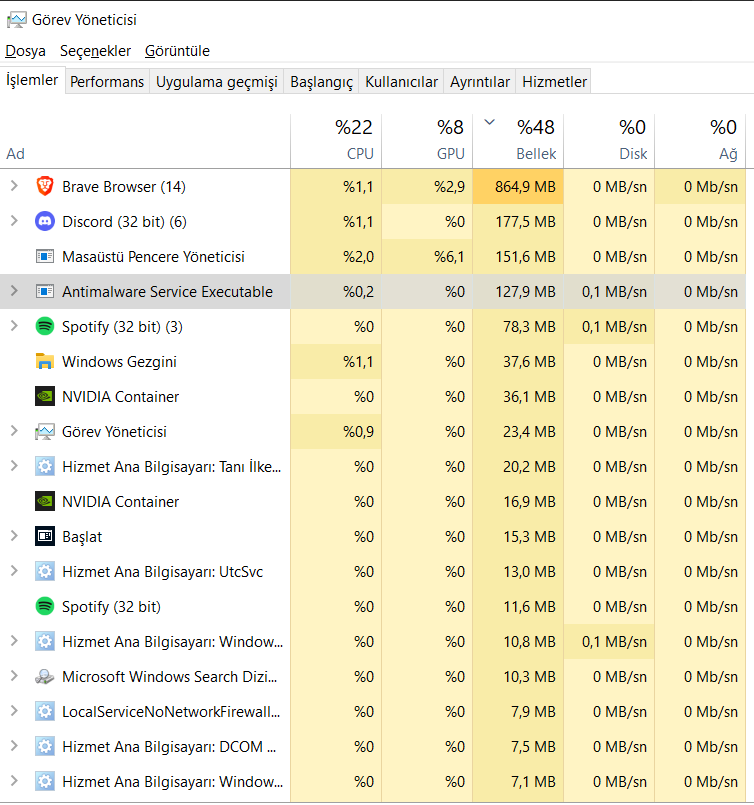This screenshot has height=805, width=754.
Task: Expand the Brave Browser process group
Action: (x=14, y=187)
